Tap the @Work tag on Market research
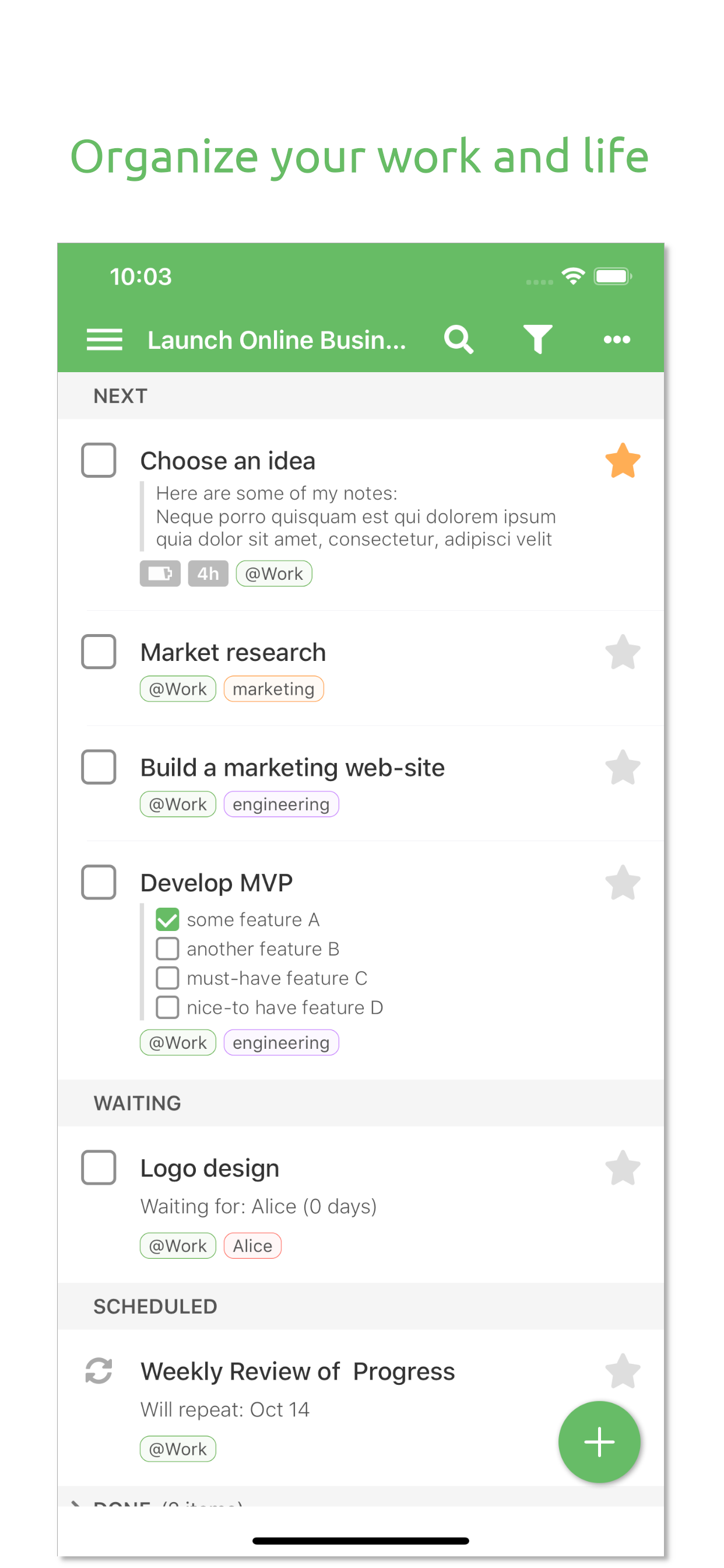This screenshot has width=724, height=1568. pyautogui.click(x=178, y=688)
